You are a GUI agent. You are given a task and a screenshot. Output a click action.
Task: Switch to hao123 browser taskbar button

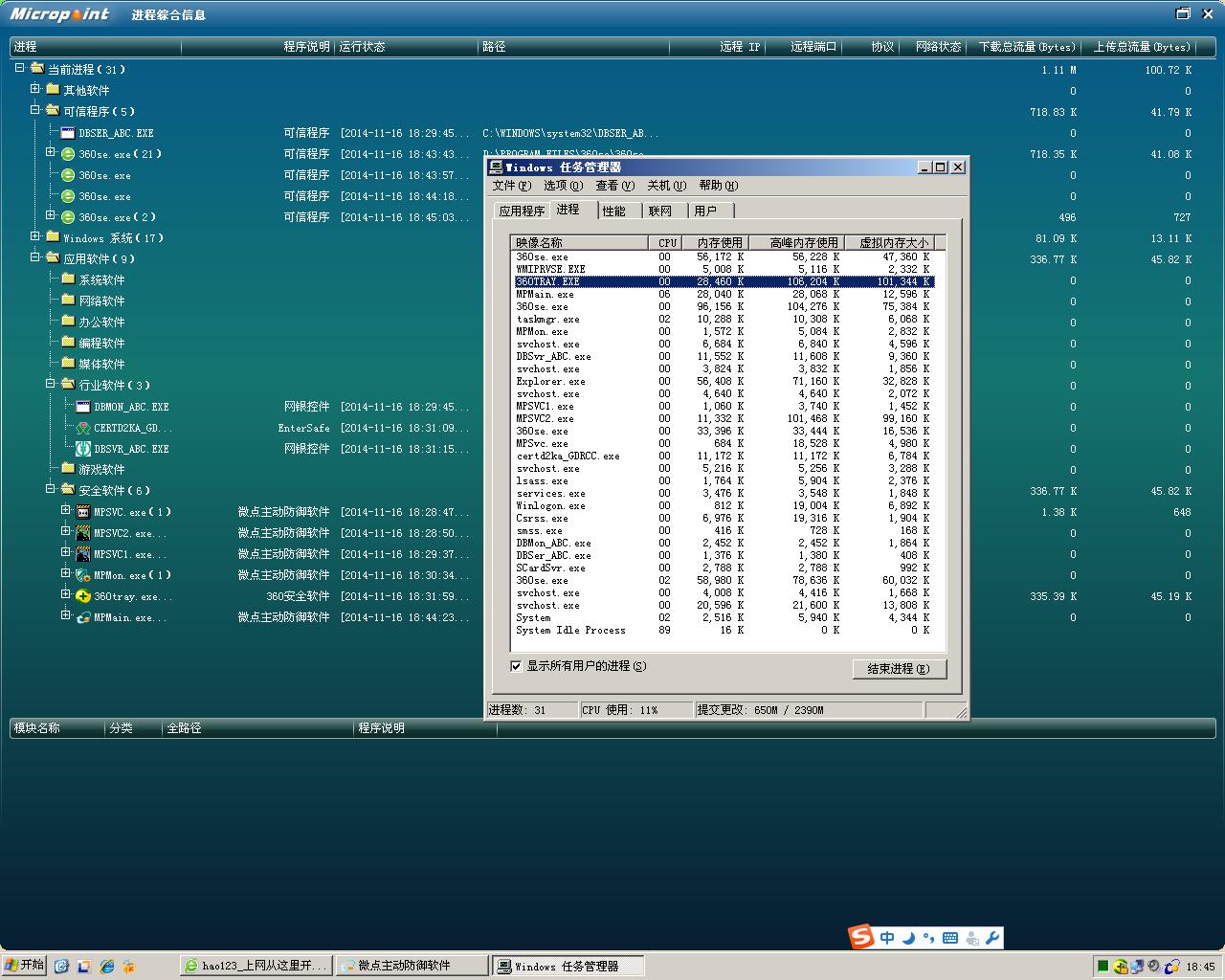[256, 967]
